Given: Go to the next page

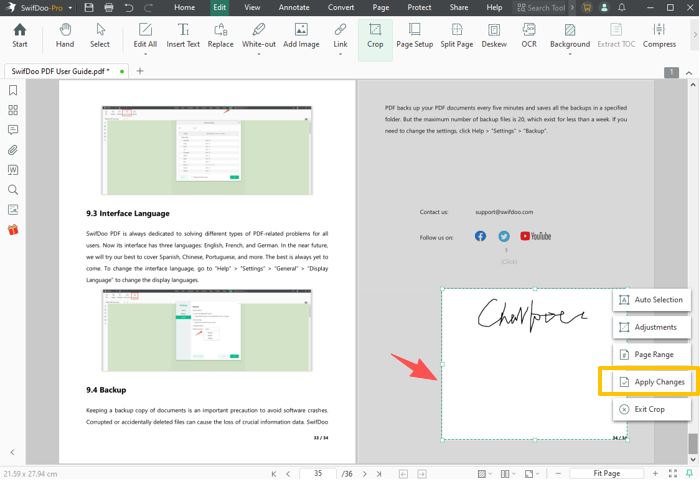Looking at the screenshot, I should [365, 474].
